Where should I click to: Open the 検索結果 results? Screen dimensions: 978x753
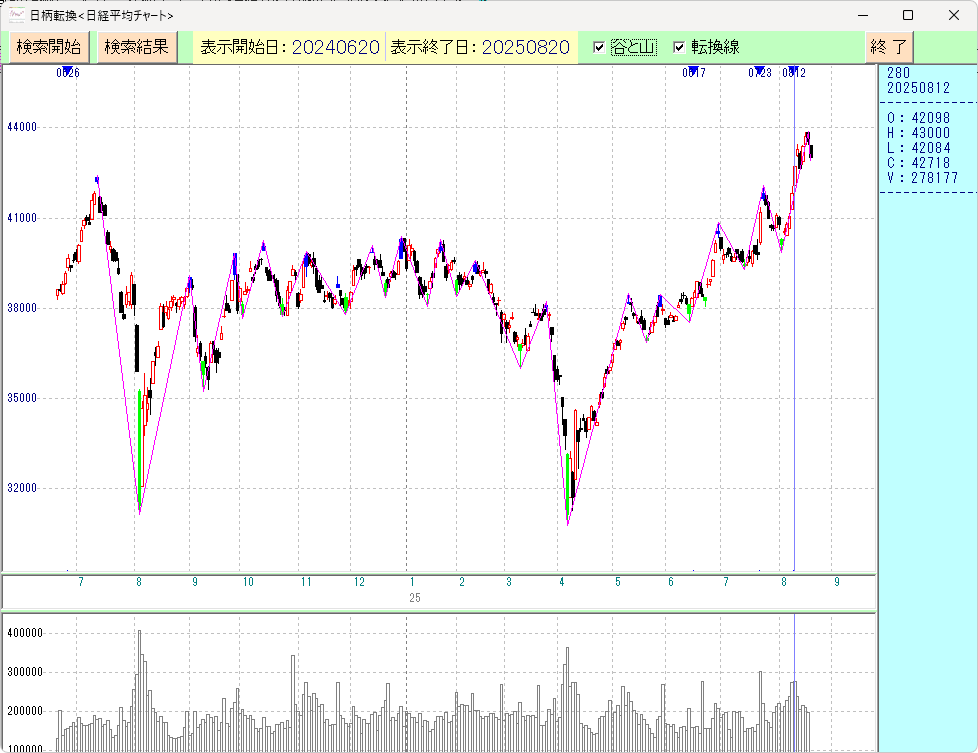(137, 47)
